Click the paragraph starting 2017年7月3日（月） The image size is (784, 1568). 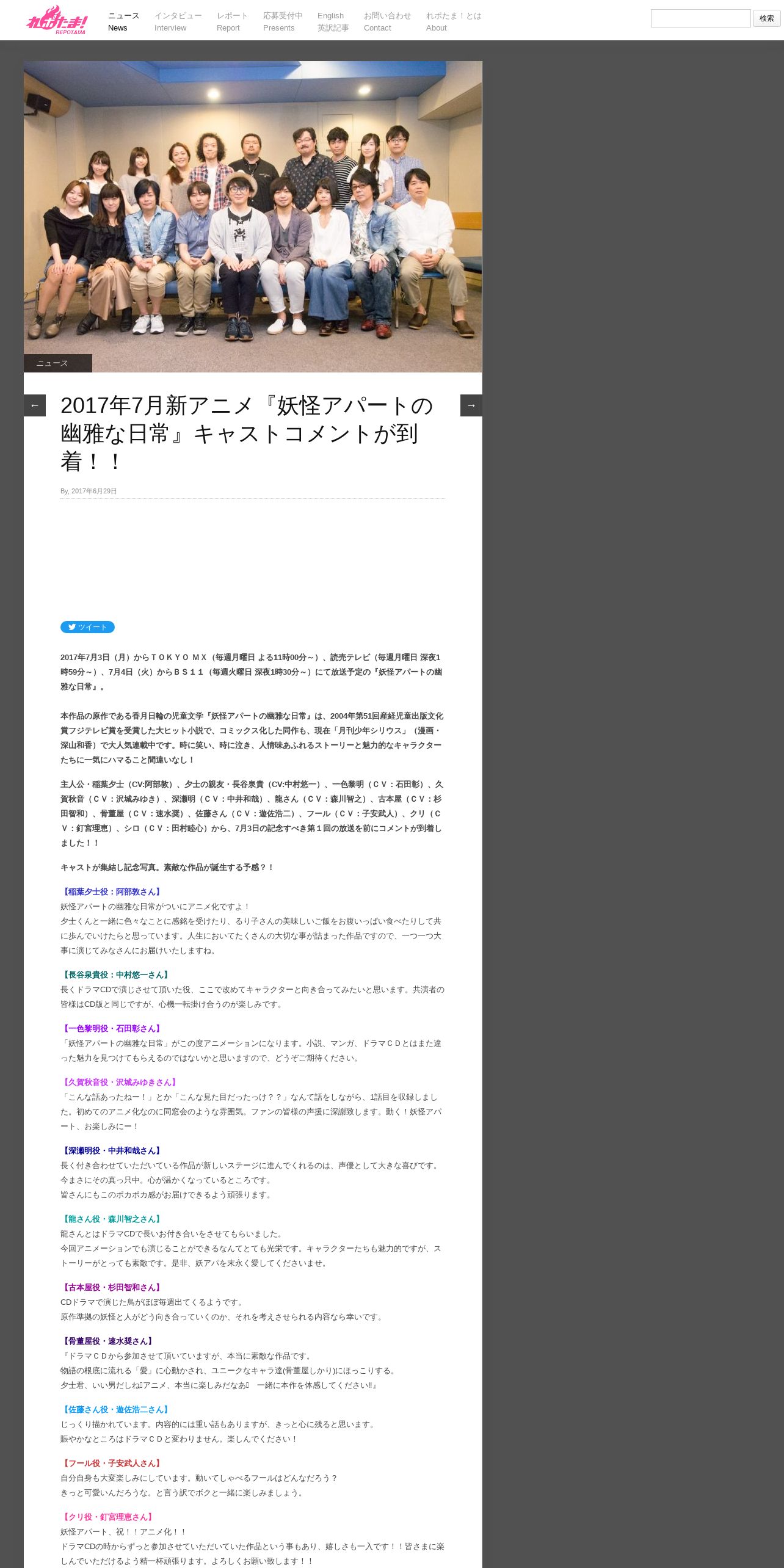(x=252, y=672)
